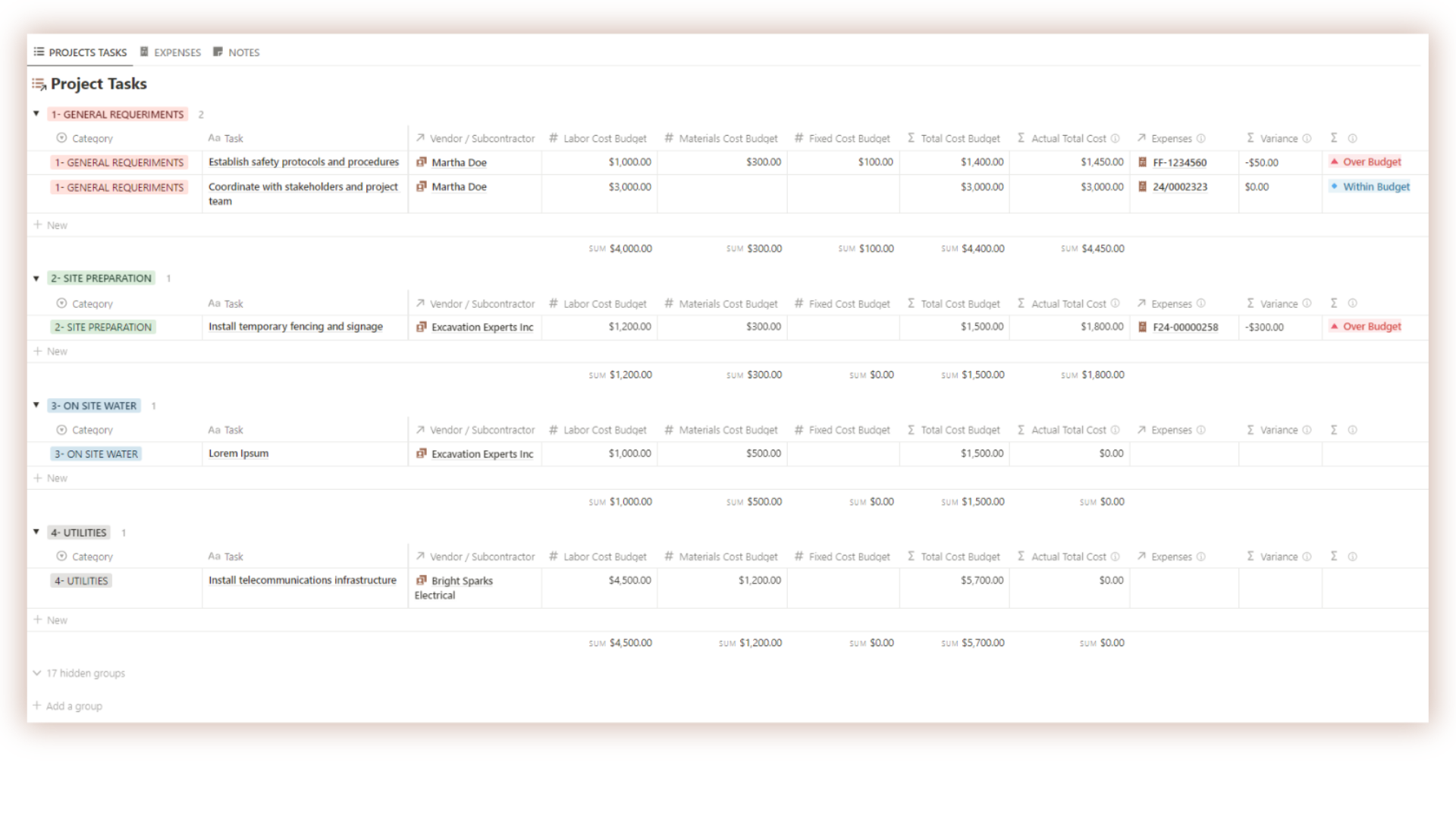Click the F24-00000258 expense icon
1456x819 pixels.
pos(1142,327)
